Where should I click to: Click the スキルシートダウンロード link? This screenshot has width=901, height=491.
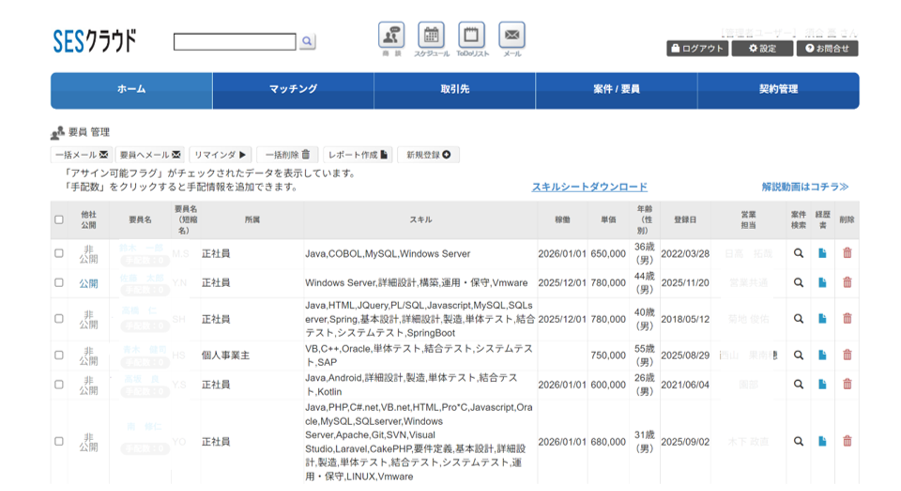[x=589, y=187]
